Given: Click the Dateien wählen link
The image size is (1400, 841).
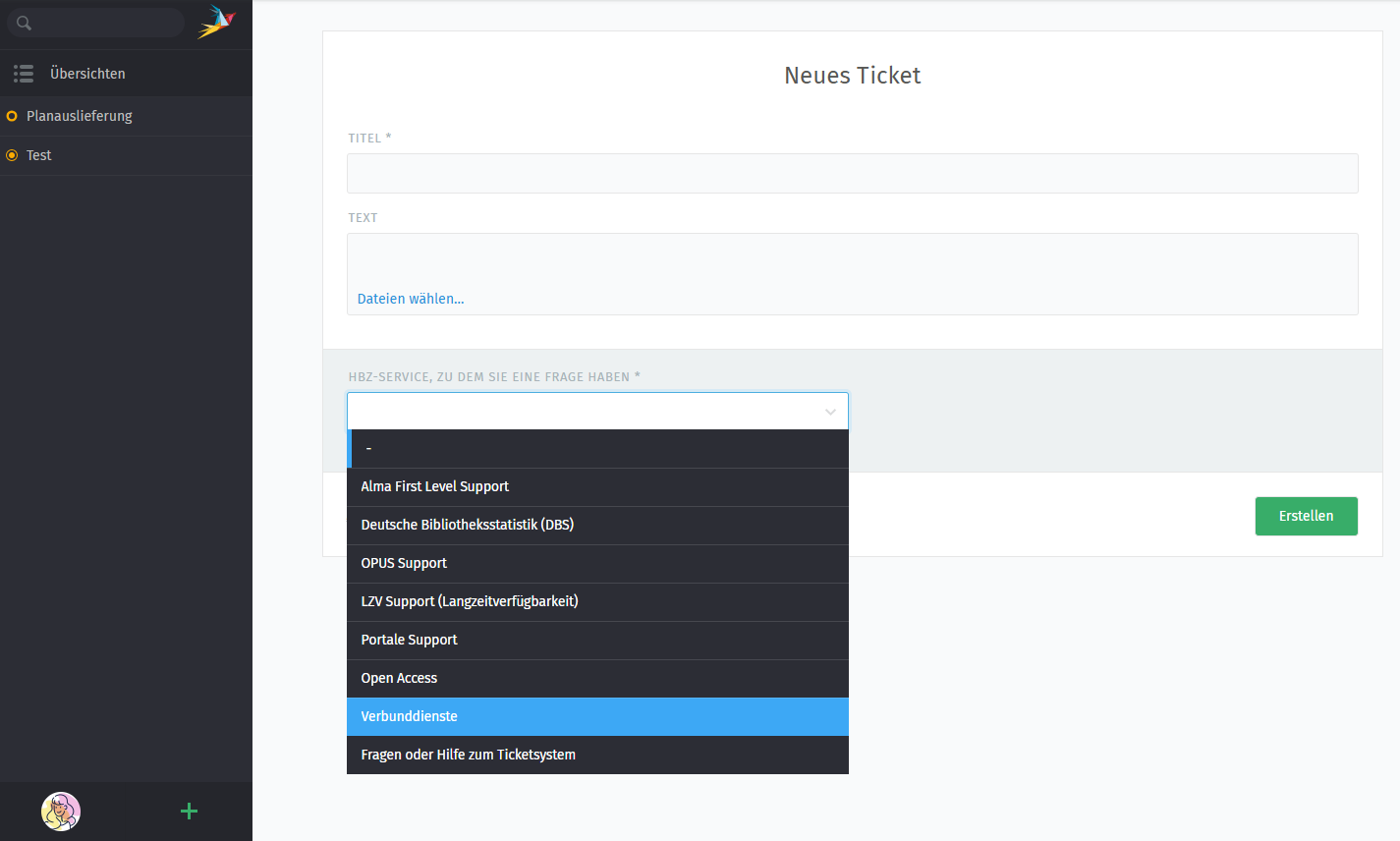Looking at the screenshot, I should tap(411, 299).
